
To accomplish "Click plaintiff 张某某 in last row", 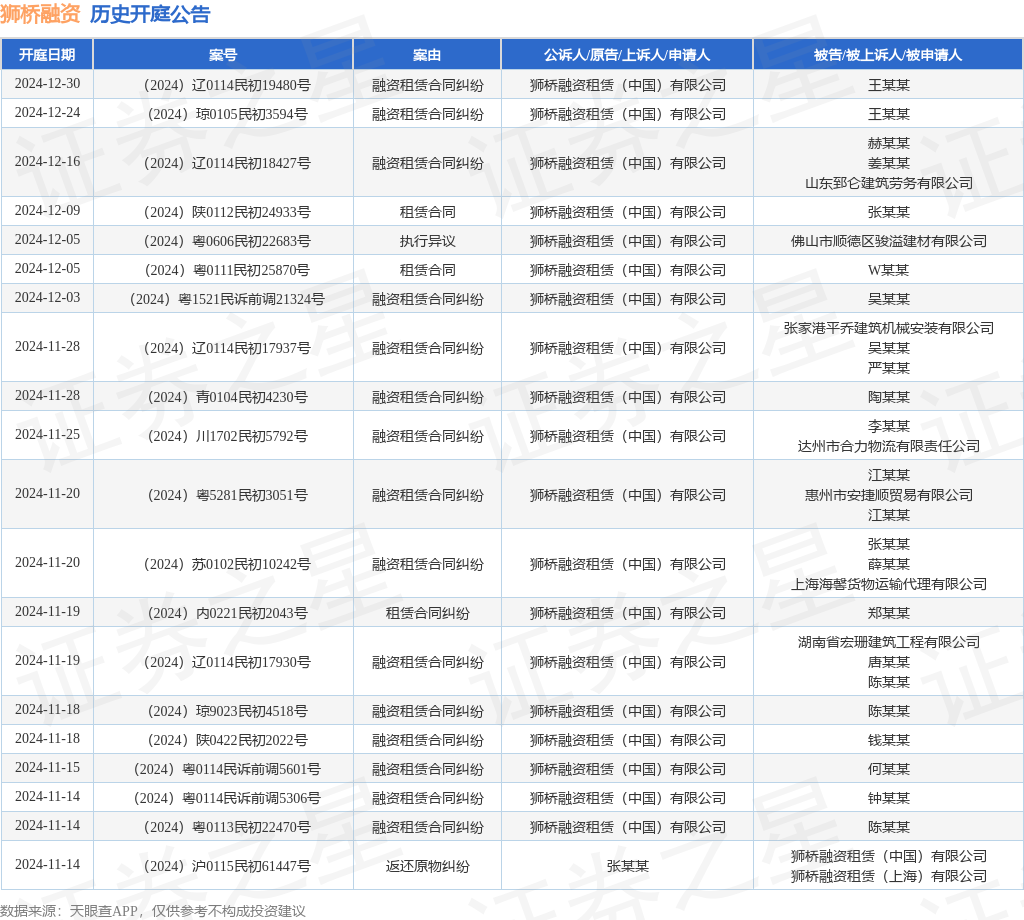I will tap(628, 866).
